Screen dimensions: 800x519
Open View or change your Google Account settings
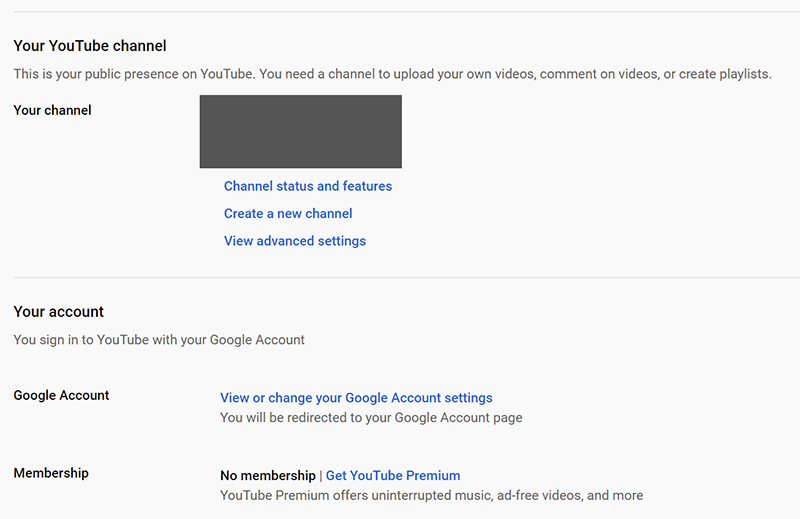pyautogui.click(x=356, y=398)
